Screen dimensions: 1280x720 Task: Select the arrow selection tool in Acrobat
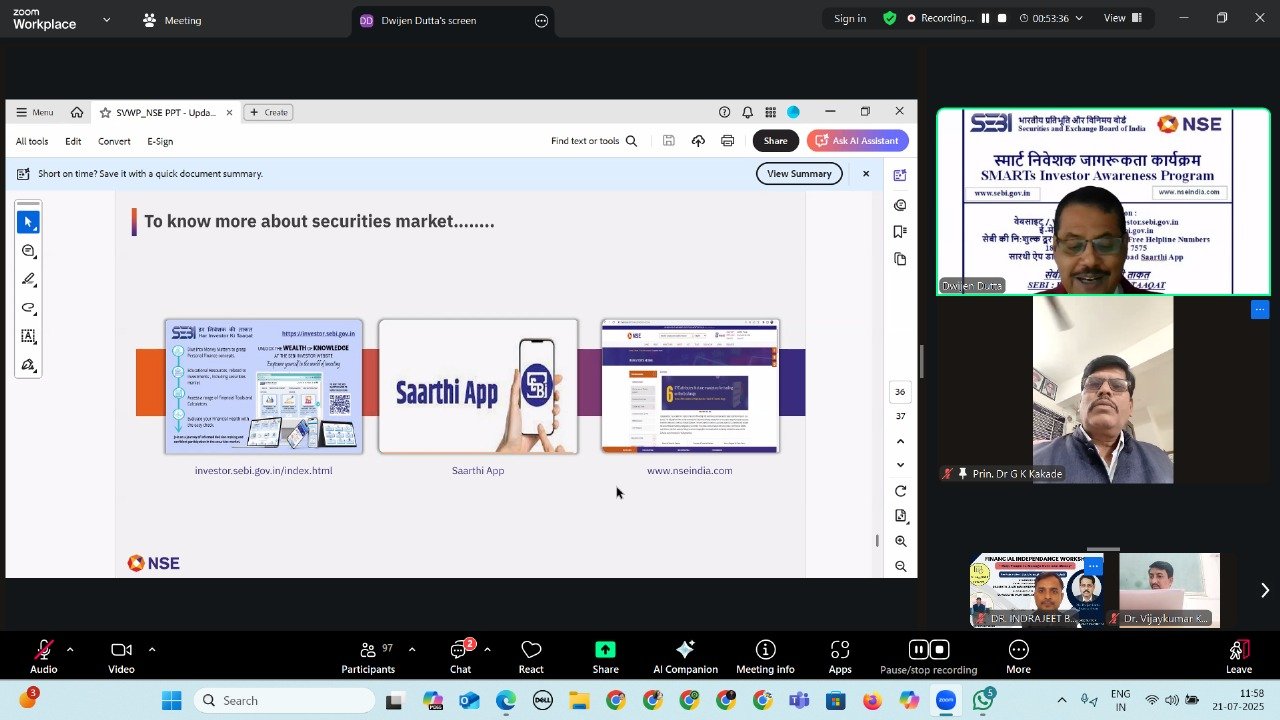(28, 222)
